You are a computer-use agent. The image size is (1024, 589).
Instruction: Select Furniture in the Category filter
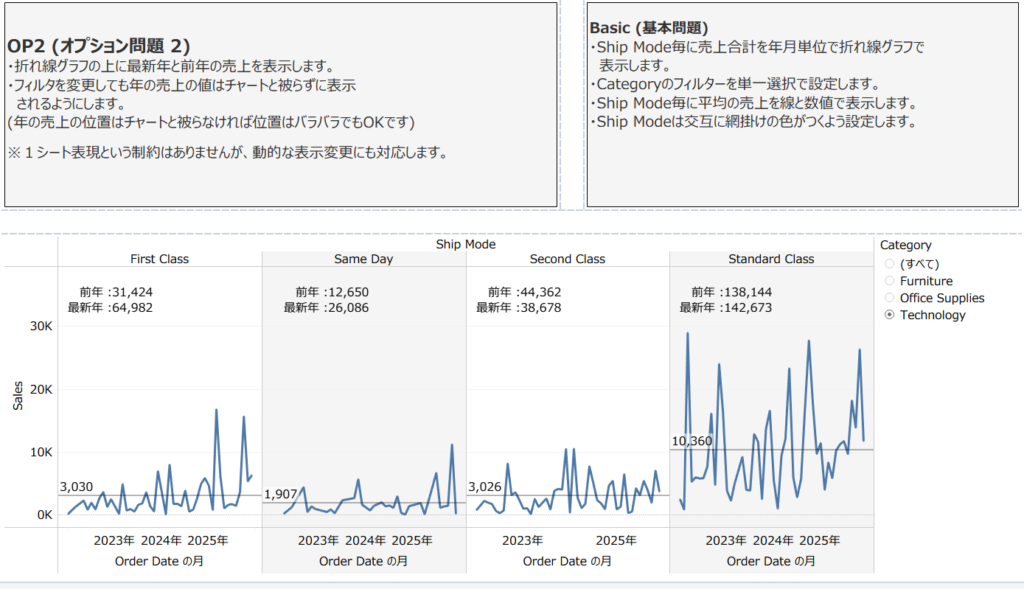pos(891,281)
